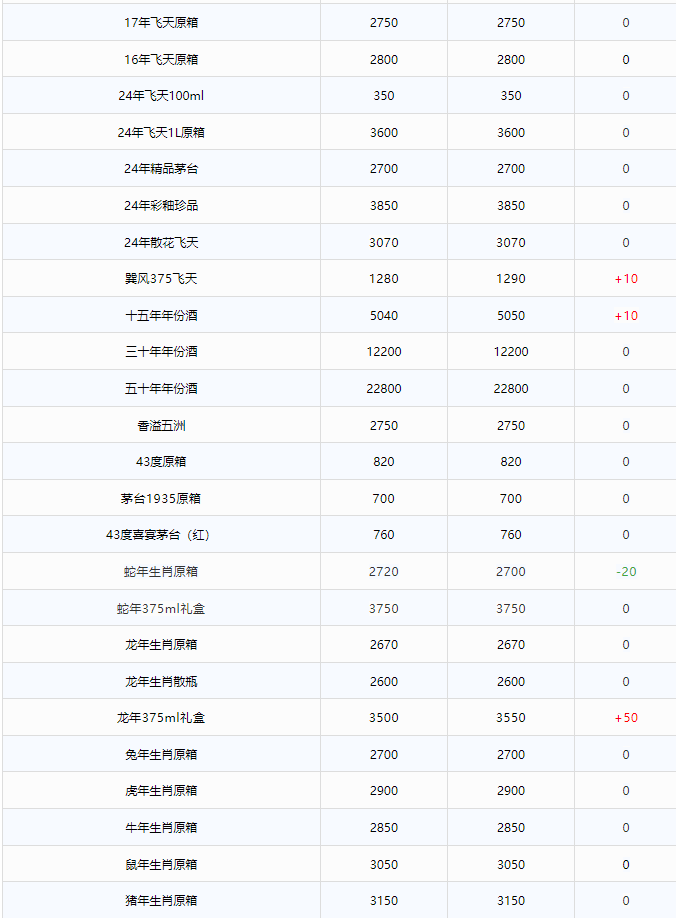Viewport: 676px width, 918px height.
Task: Click the 17年飞天原箱 product name
Action: (x=161, y=22)
